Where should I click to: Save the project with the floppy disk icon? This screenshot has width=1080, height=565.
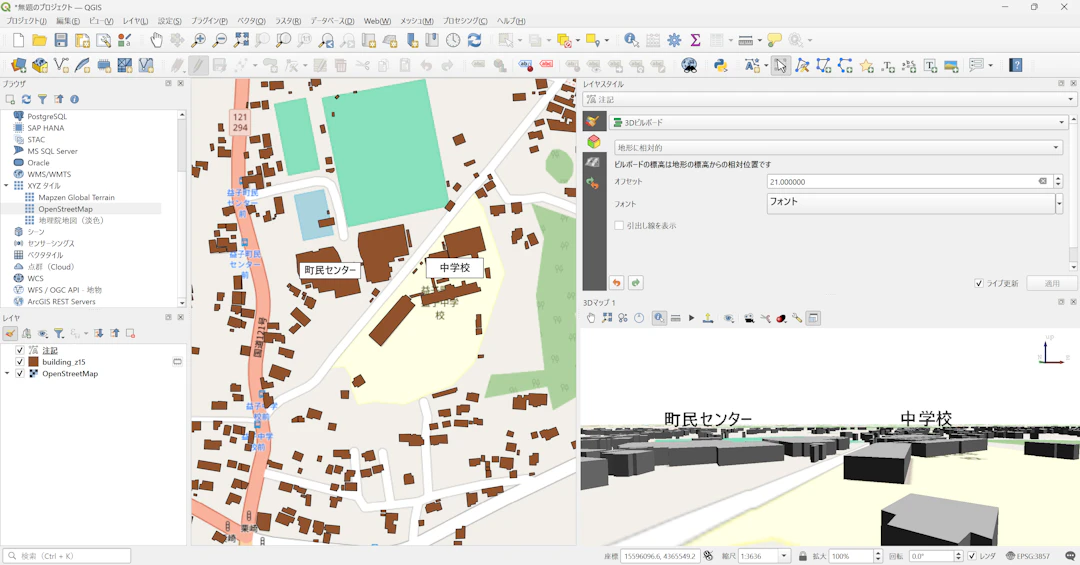(x=61, y=40)
